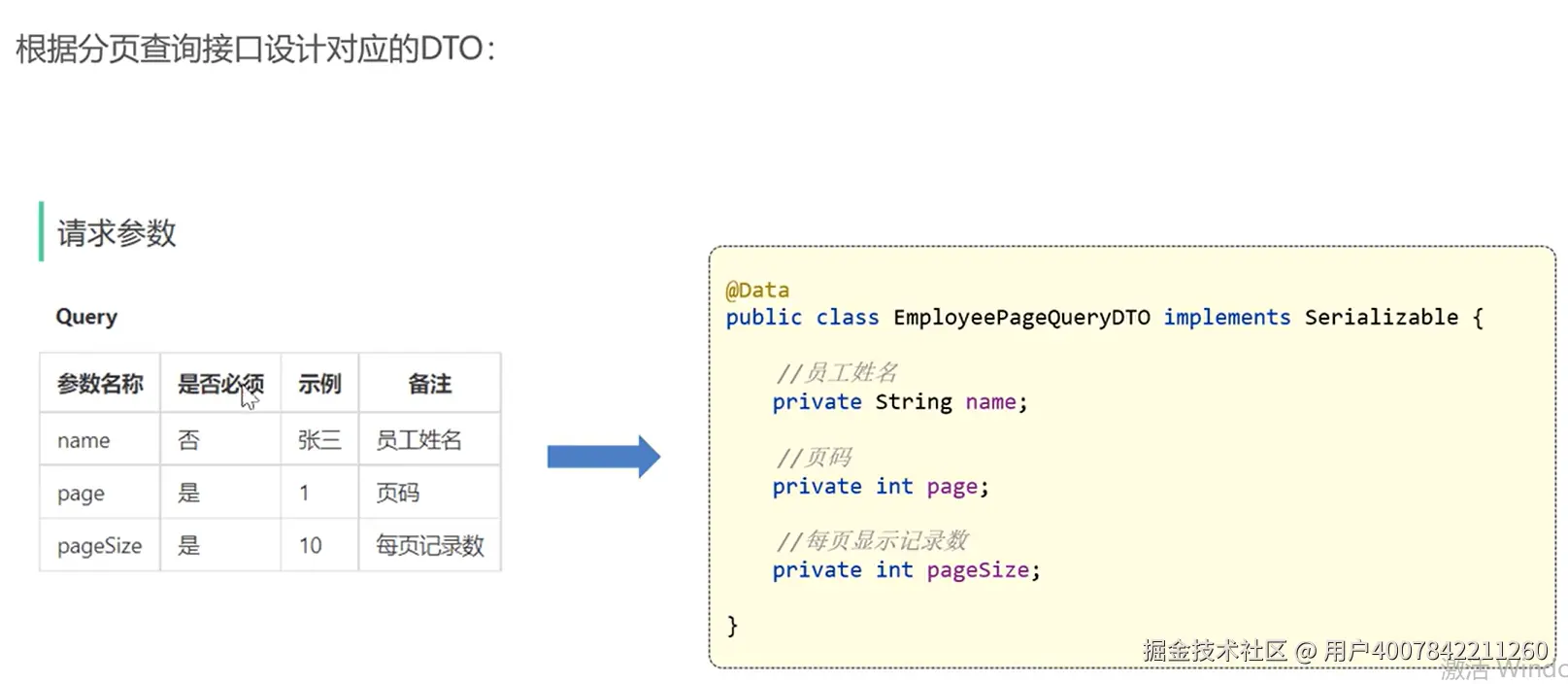Click the 参数名称 column header
Image resolution: width=1568 pixels, height=684 pixels.
coord(100,384)
